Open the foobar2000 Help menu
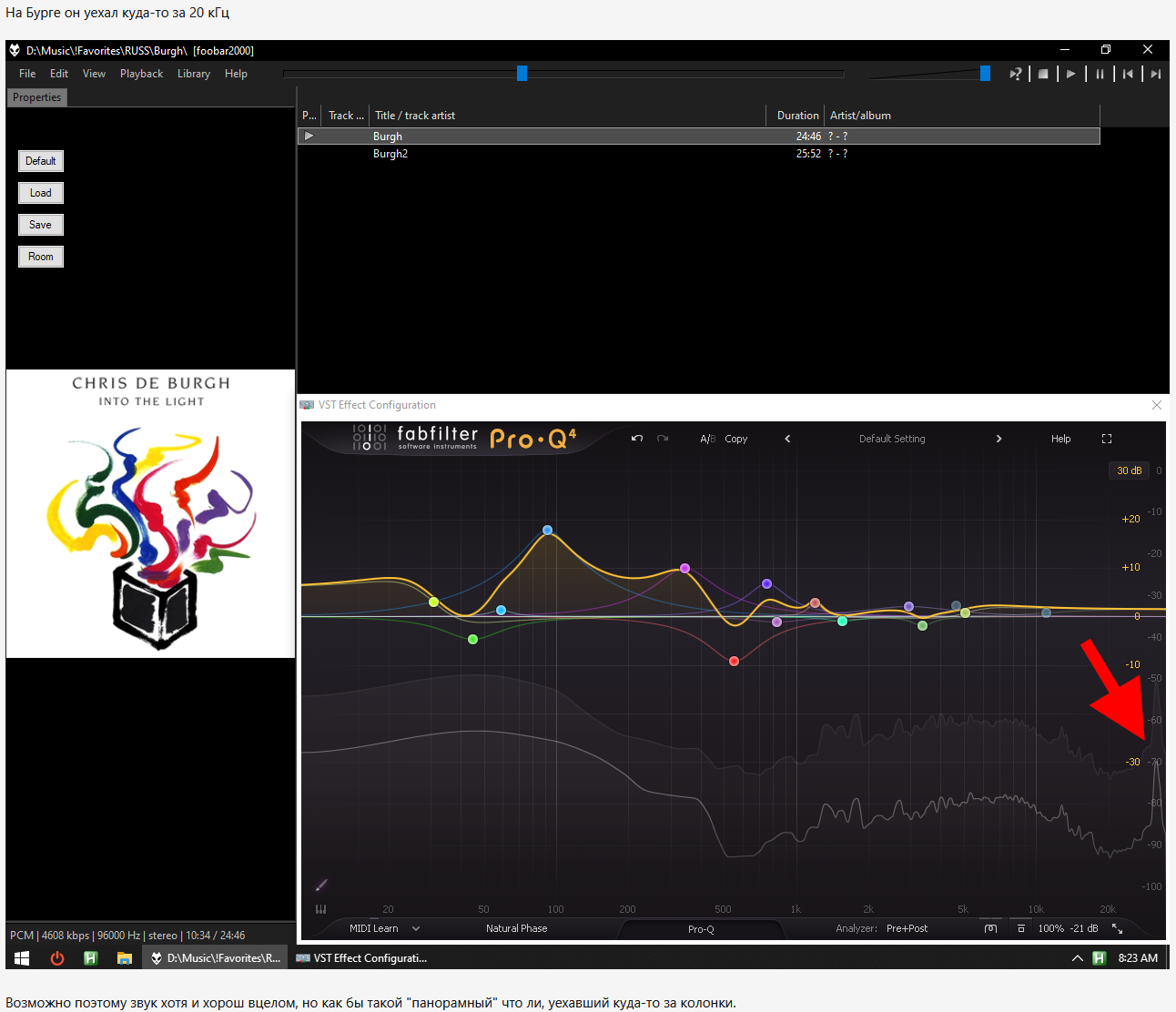Image resolution: width=1176 pixels, height=1012 pixels. (x=236, y=74)
